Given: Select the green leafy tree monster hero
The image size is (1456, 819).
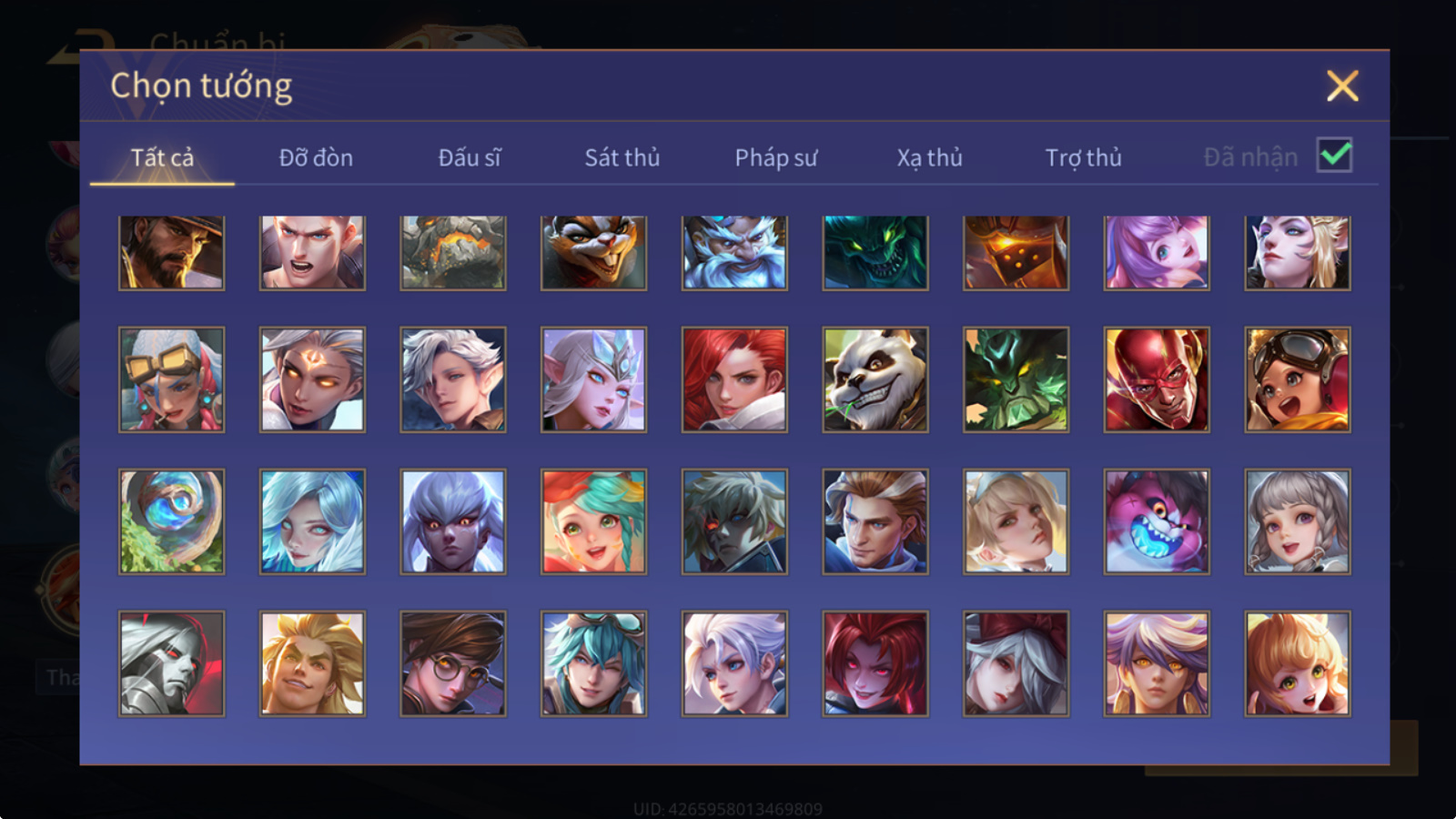Looking at the screenshot, I should (1016, 379).
